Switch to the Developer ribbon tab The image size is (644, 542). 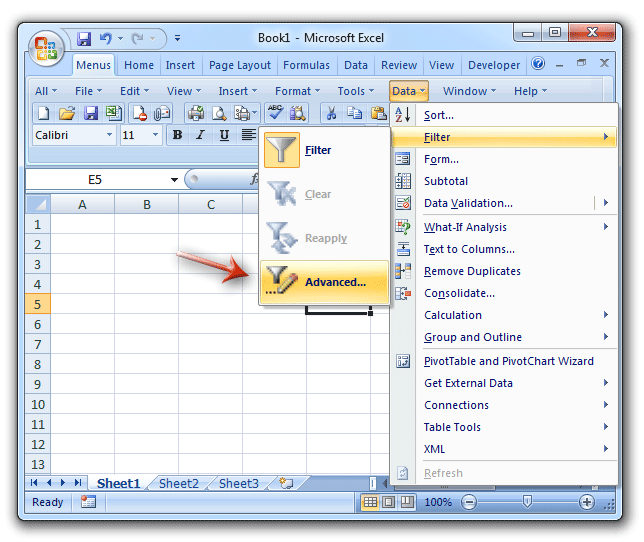pos(494,65)
